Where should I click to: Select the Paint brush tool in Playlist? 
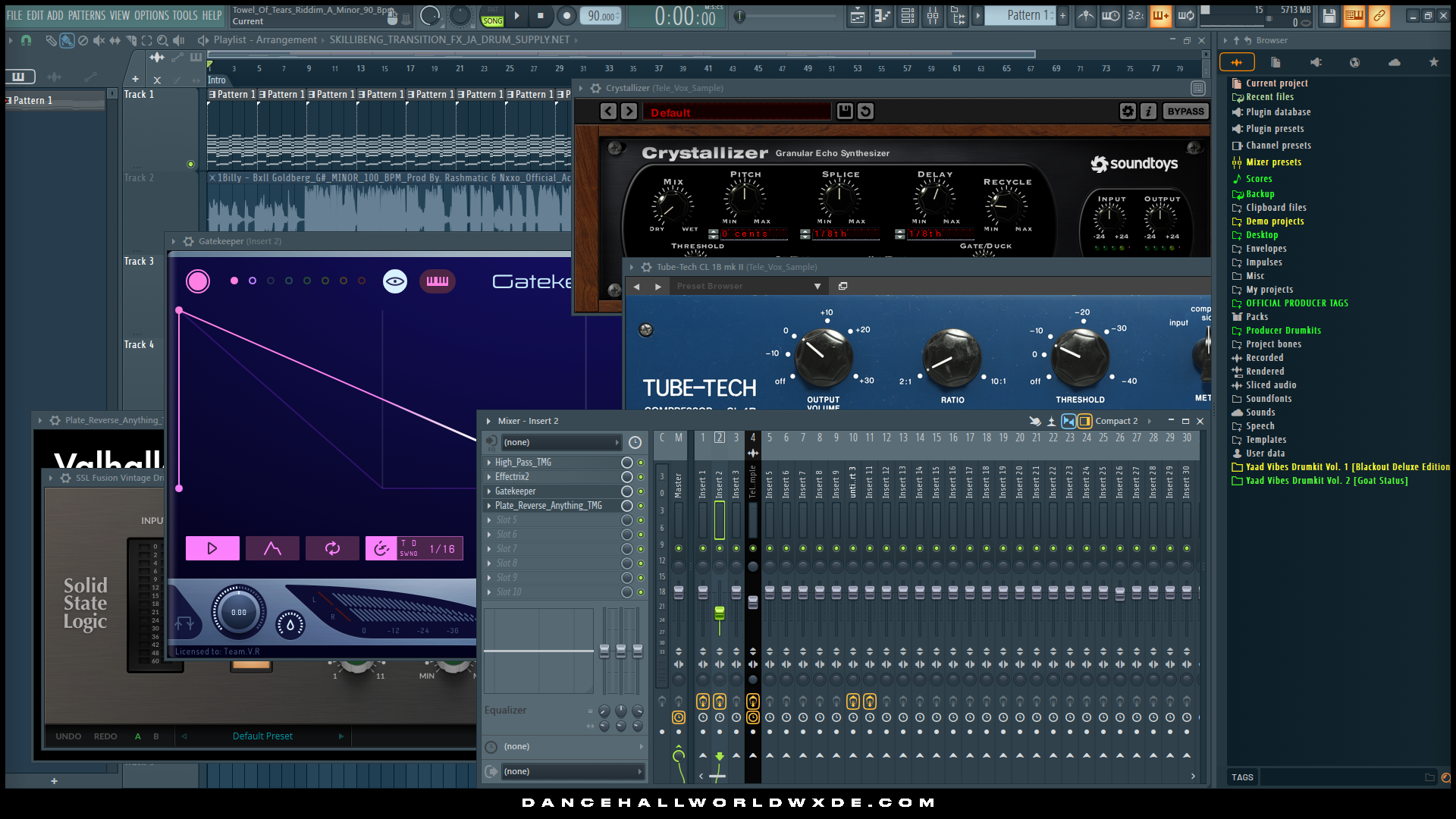67,41
